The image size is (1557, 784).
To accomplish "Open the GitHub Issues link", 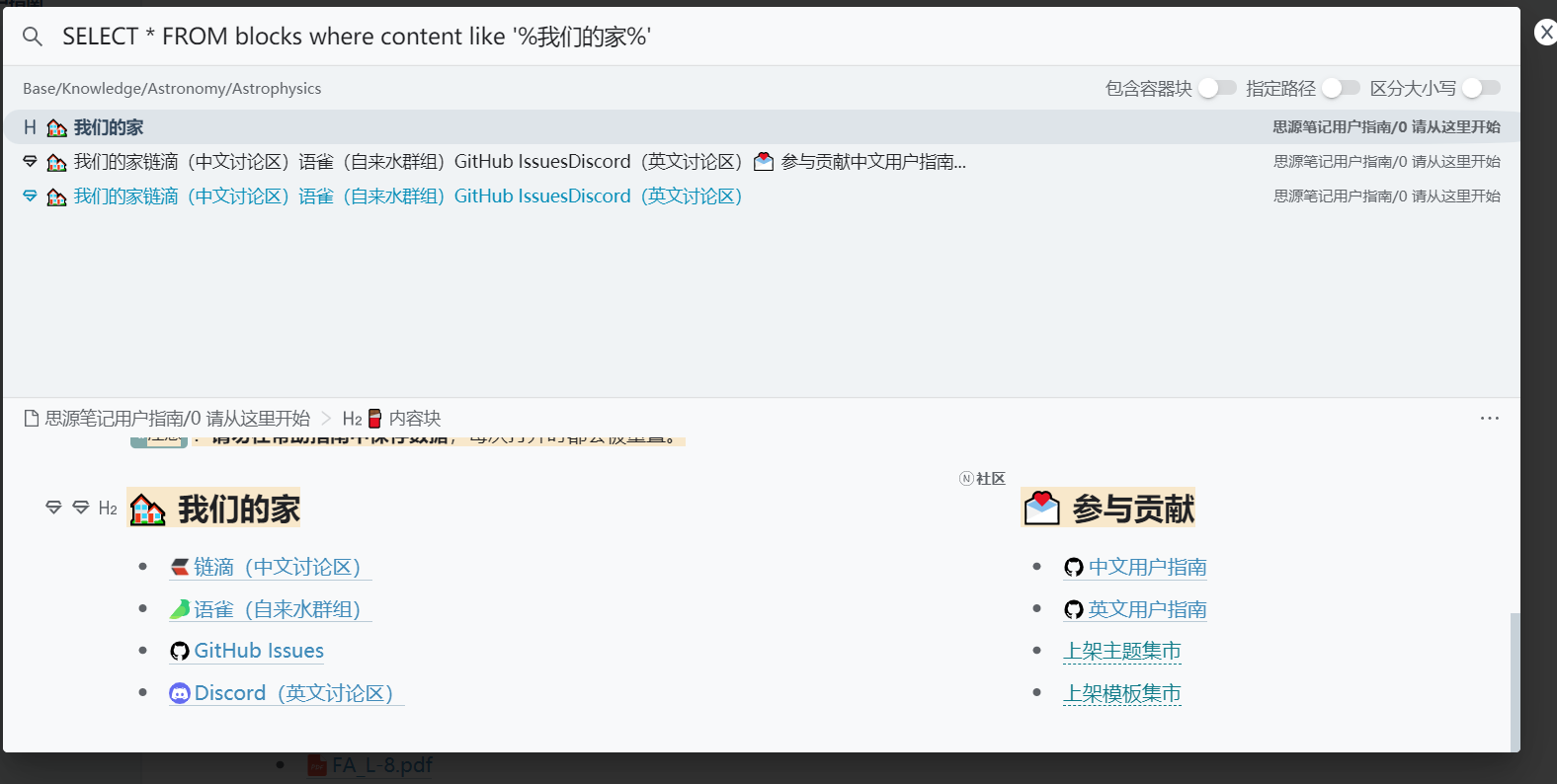I will pyautogui.click(x=259, y=651).
